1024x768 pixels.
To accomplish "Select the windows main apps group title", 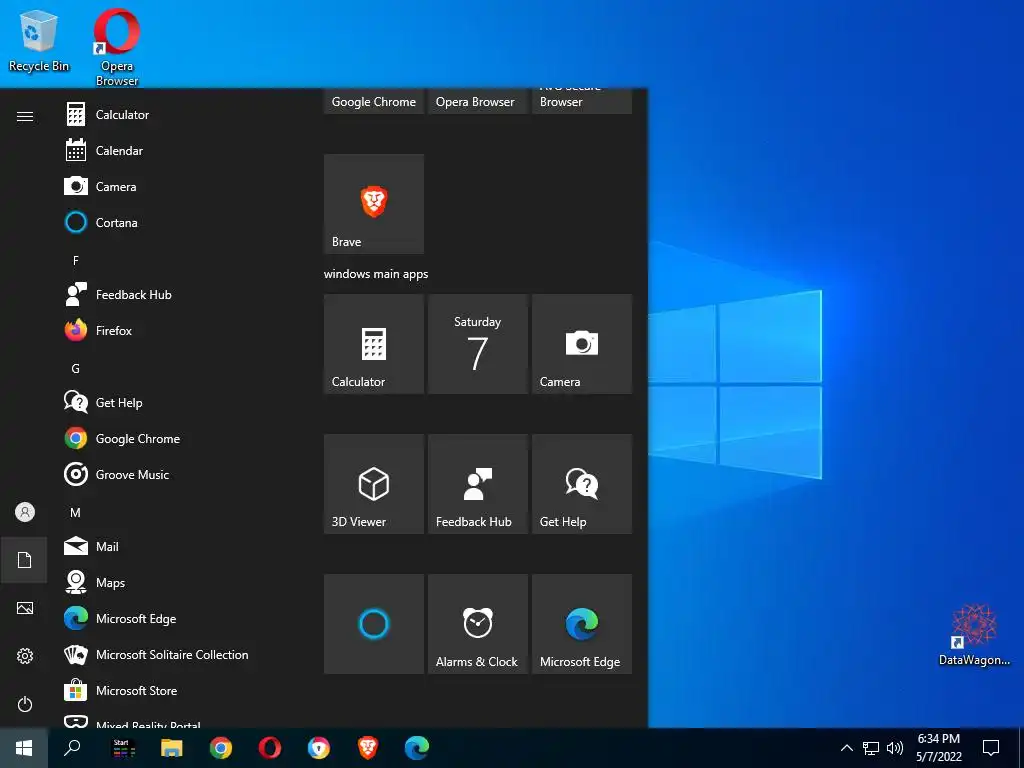I will click(376, 274).
